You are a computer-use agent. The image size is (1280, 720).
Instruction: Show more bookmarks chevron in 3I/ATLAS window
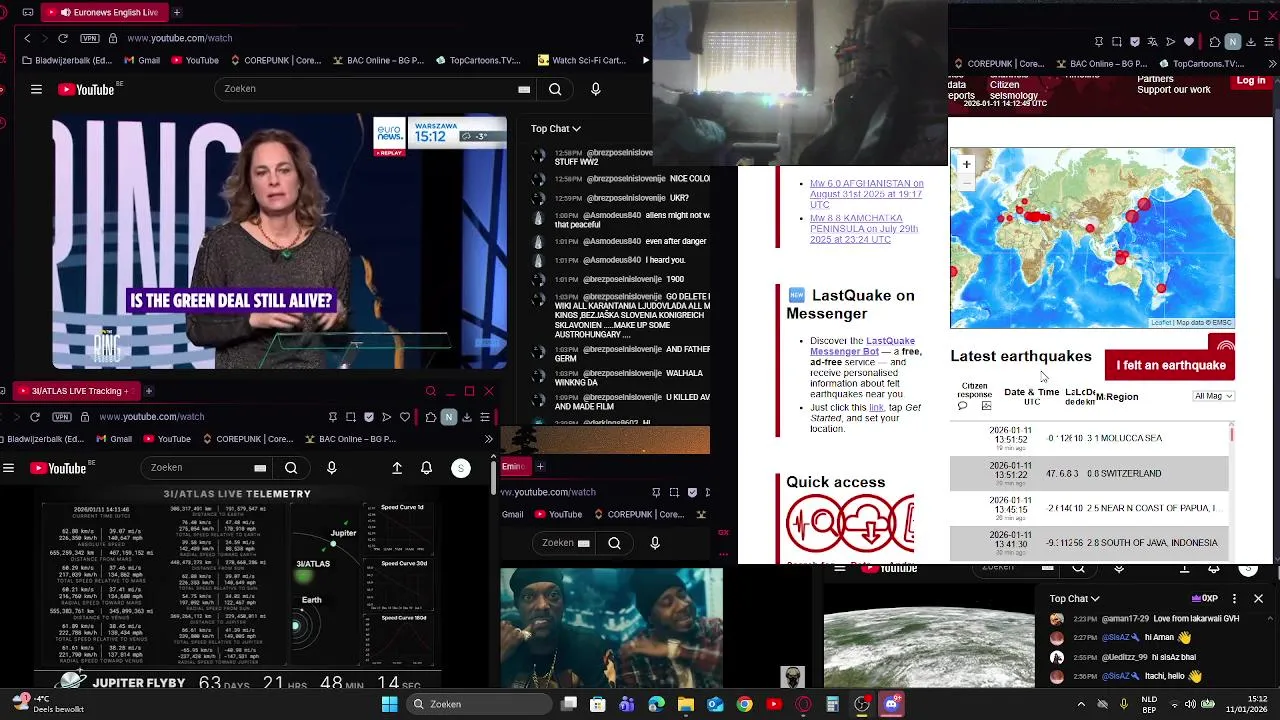(x=488, y=438)
